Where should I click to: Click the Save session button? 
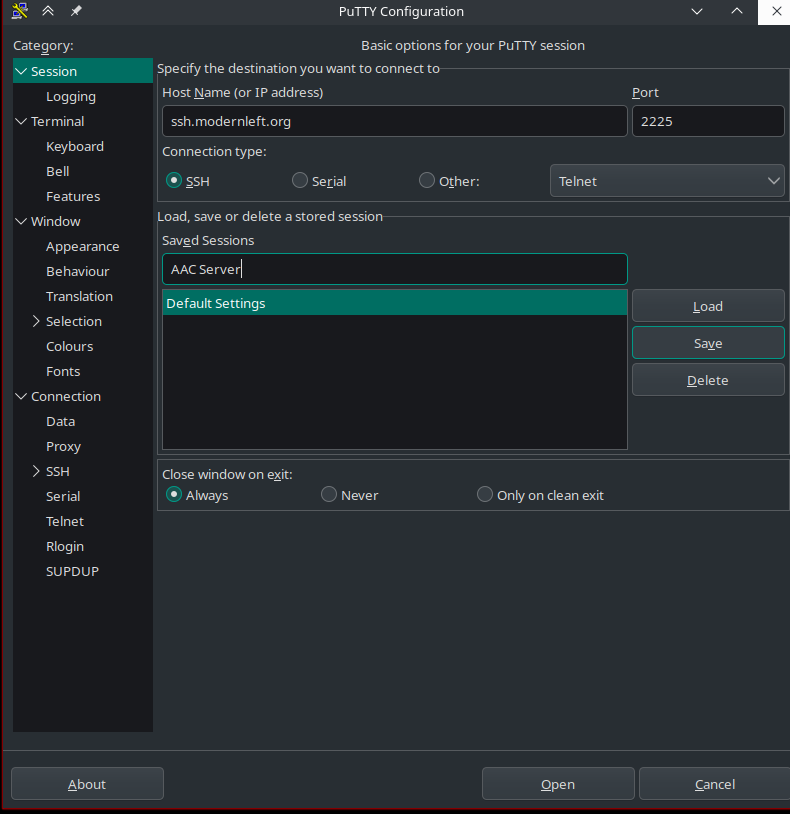(708, 343)
